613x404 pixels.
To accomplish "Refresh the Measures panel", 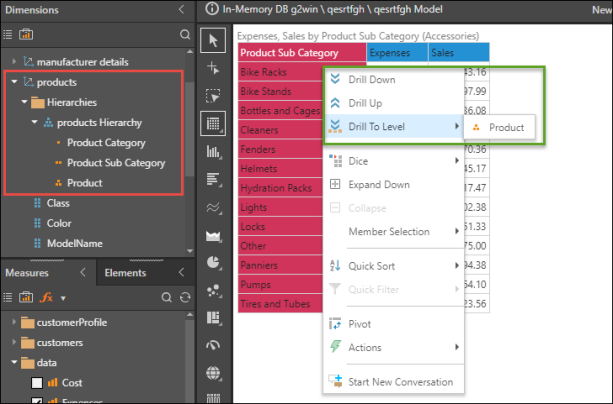I will pyautogui.click(x=185, y=297).
